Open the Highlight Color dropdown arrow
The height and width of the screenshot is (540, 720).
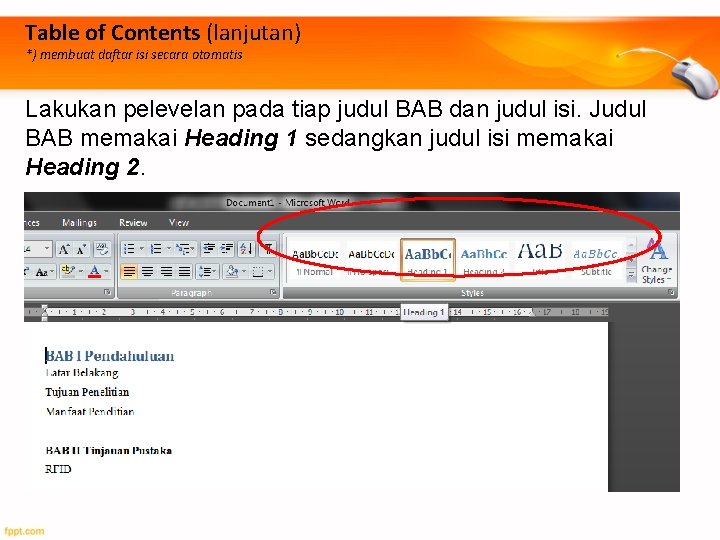point(80,271)
